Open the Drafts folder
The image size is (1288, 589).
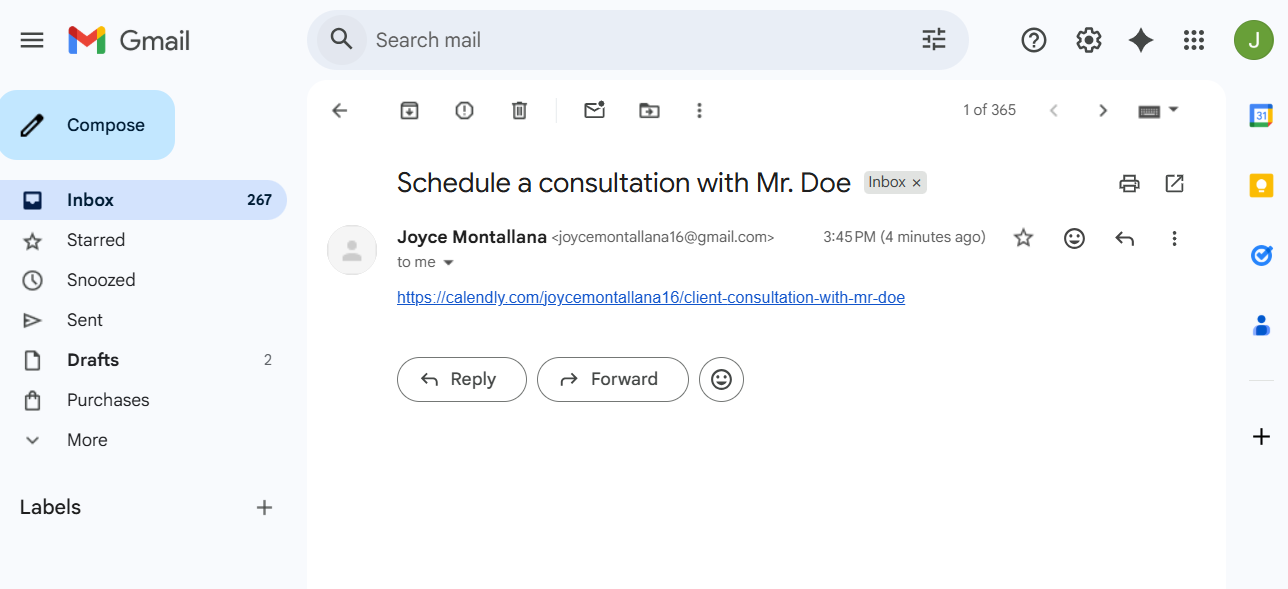point(93,360)
